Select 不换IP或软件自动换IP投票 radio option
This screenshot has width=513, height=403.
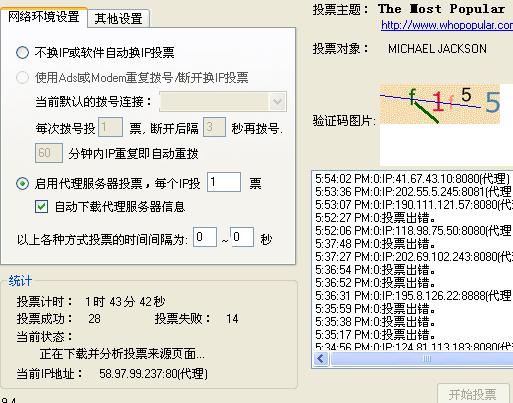(22, 53)
